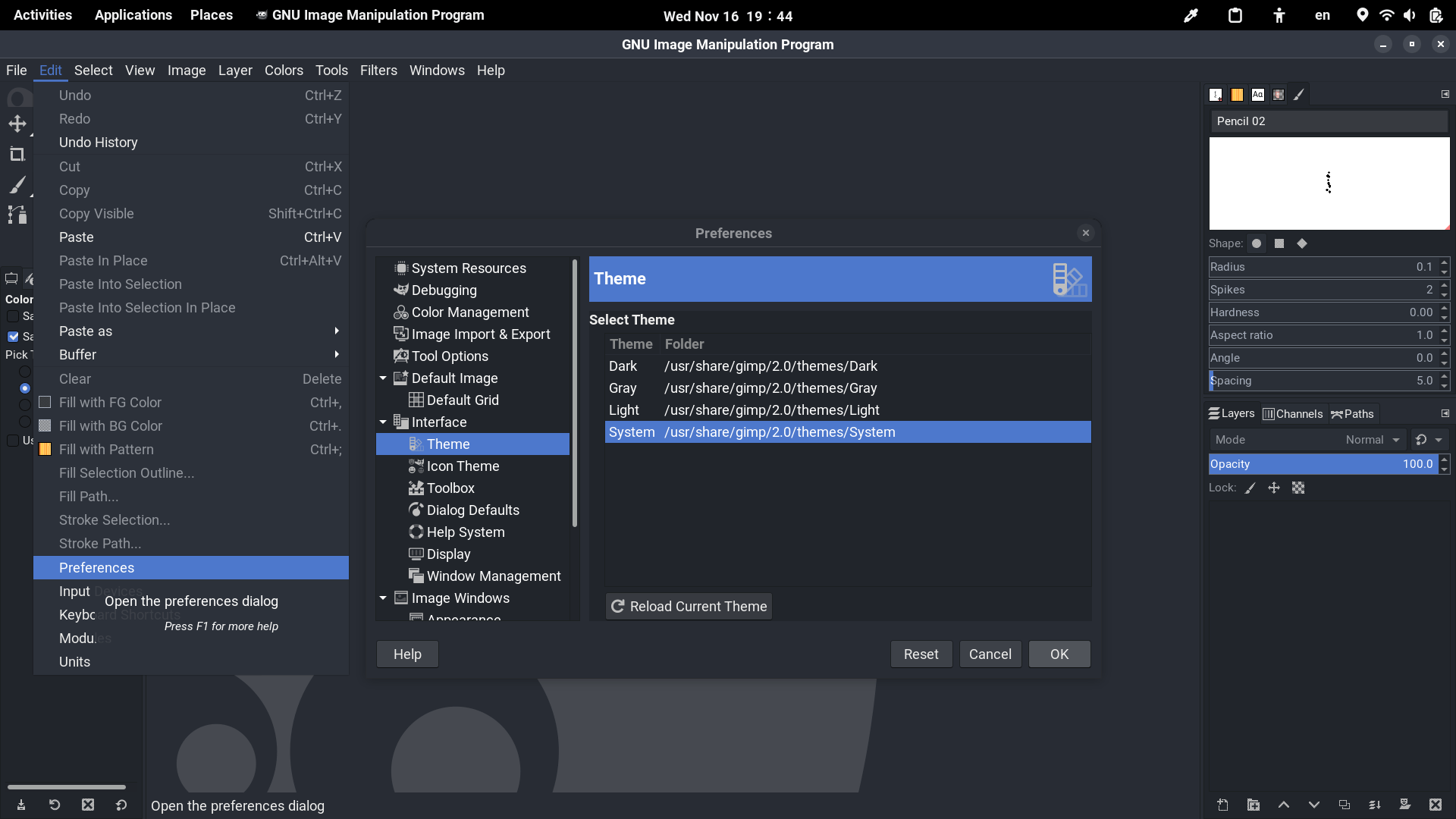Enable the lock position and size icon
This screenshot has height=819, width=1456.
pos(1274,488)
